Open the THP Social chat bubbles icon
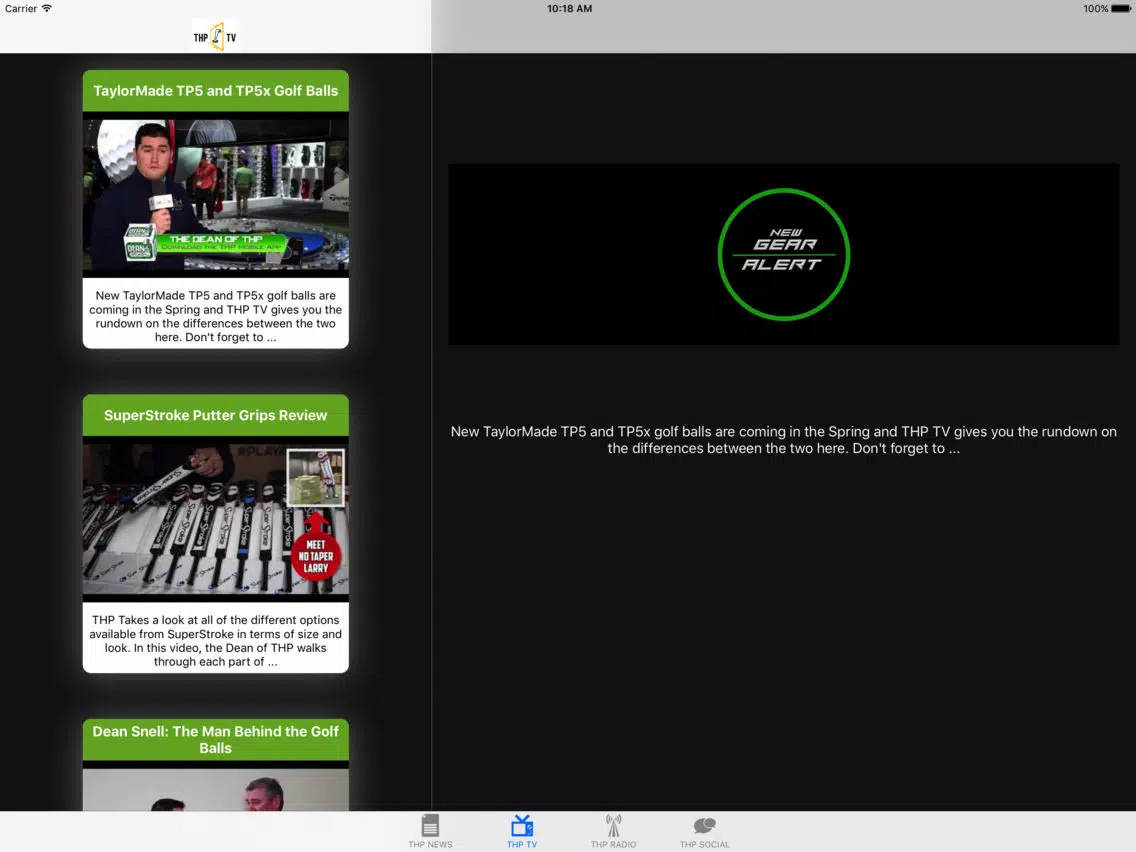 click(704, 826)
